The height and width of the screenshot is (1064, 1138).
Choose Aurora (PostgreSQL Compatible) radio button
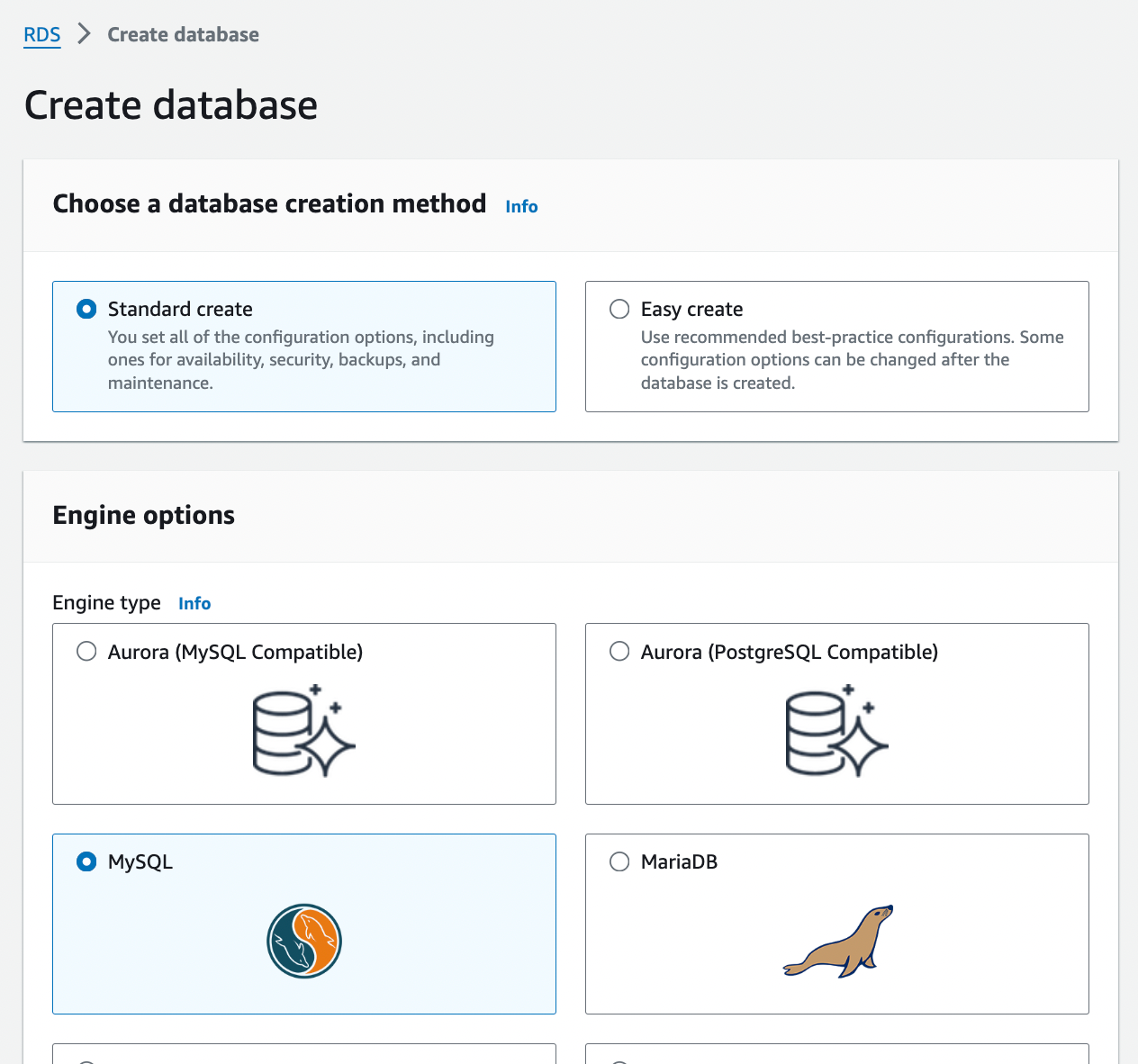[x=619, y=651]
